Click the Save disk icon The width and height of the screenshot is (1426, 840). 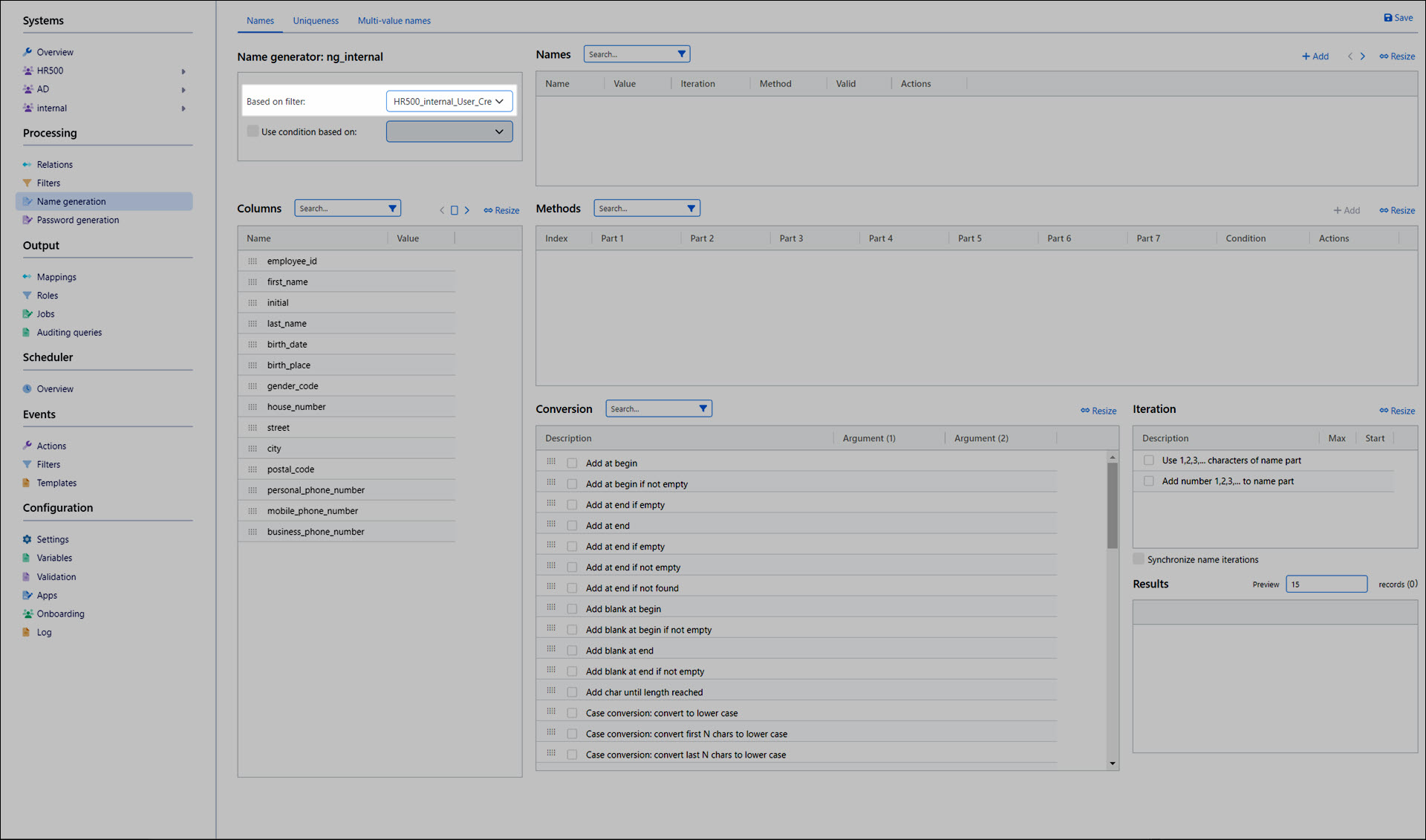1387,18
